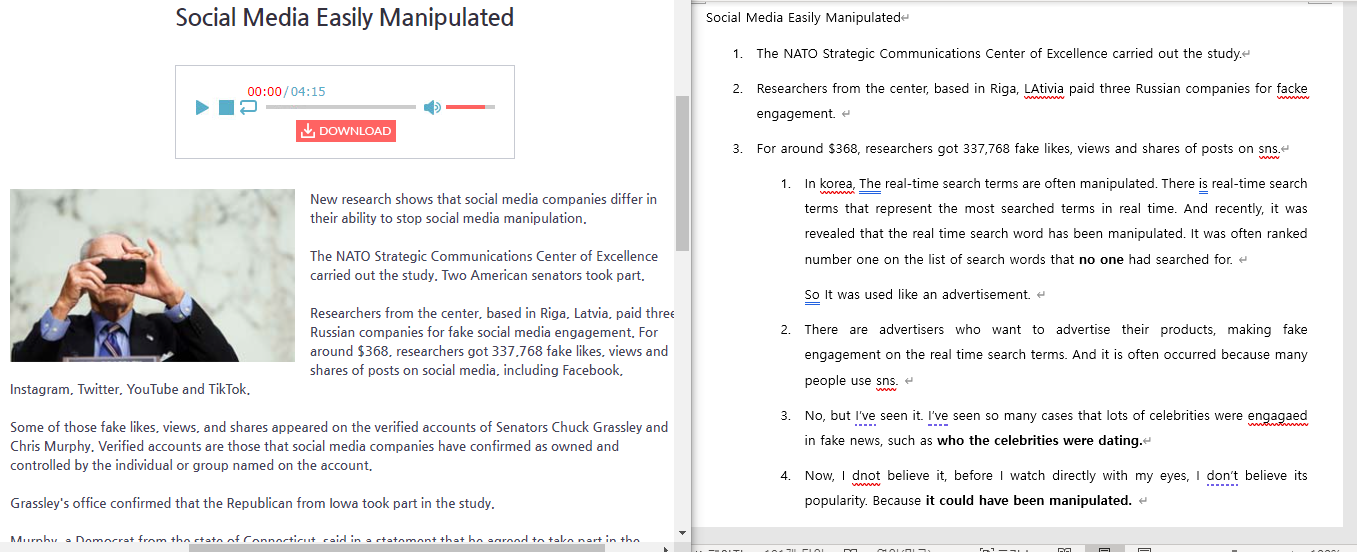Click 'So It was used like an advertisement'
The image size is (1357, 552).
point(917,294)
